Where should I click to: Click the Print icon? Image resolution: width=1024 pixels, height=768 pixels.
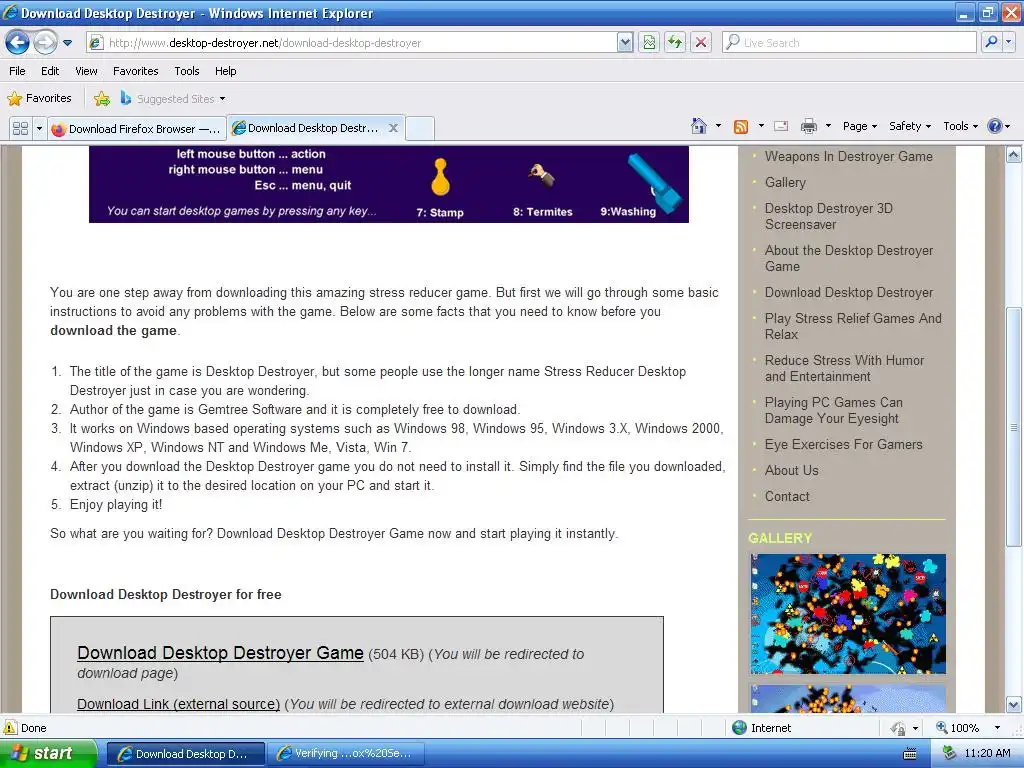pyautogui.click(x=808, y=126)
